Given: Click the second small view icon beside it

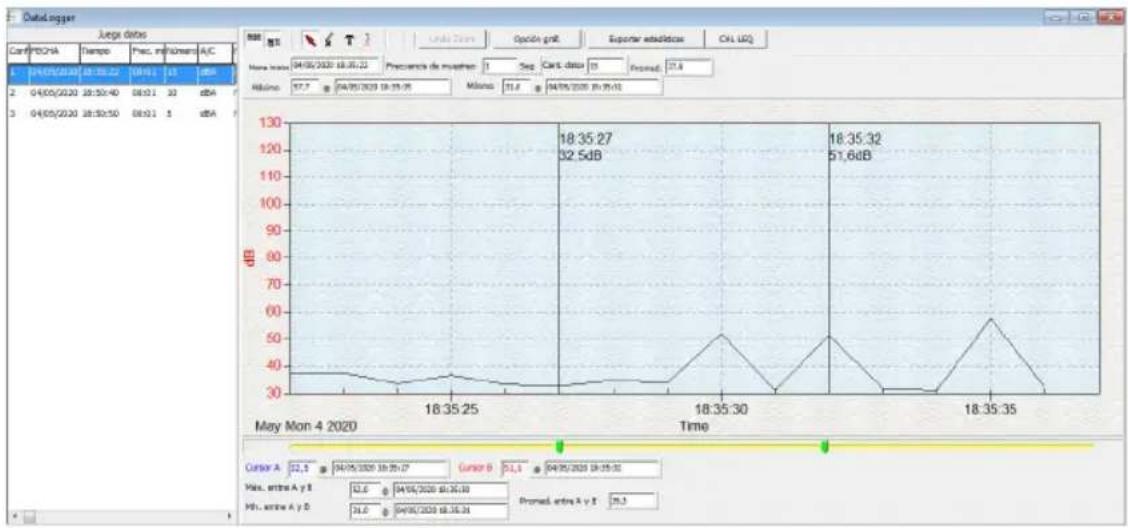Looking at the screenshot, I should click(272, 40).
